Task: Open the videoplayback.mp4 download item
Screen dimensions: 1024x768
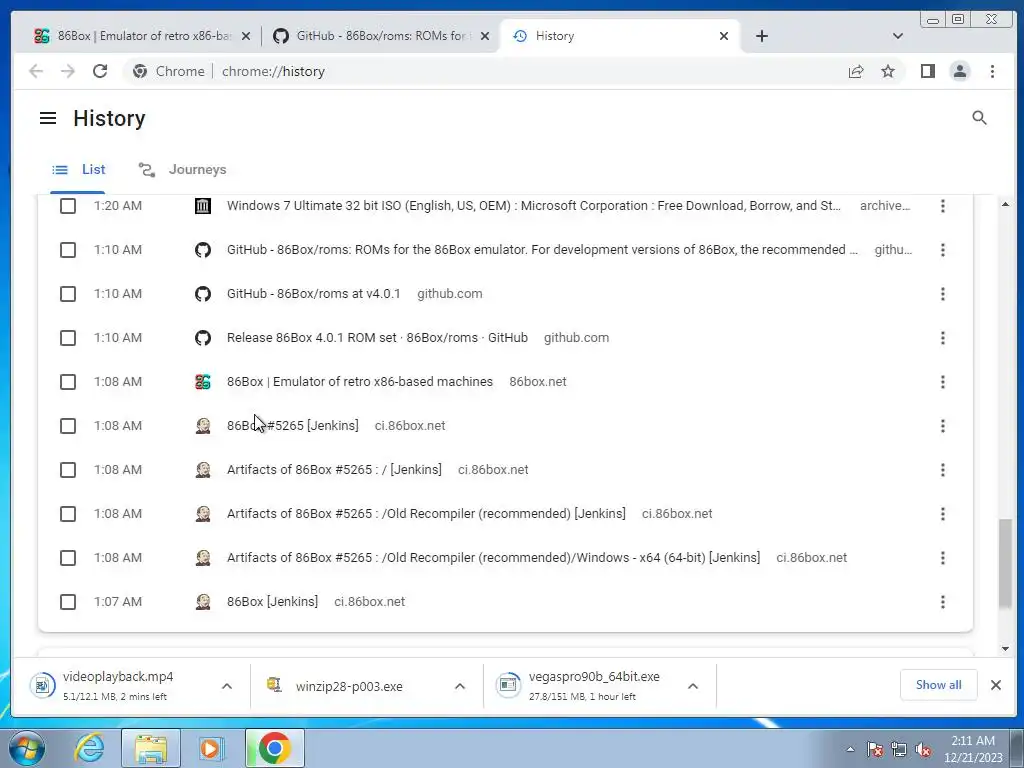Action: click(118, 686)
